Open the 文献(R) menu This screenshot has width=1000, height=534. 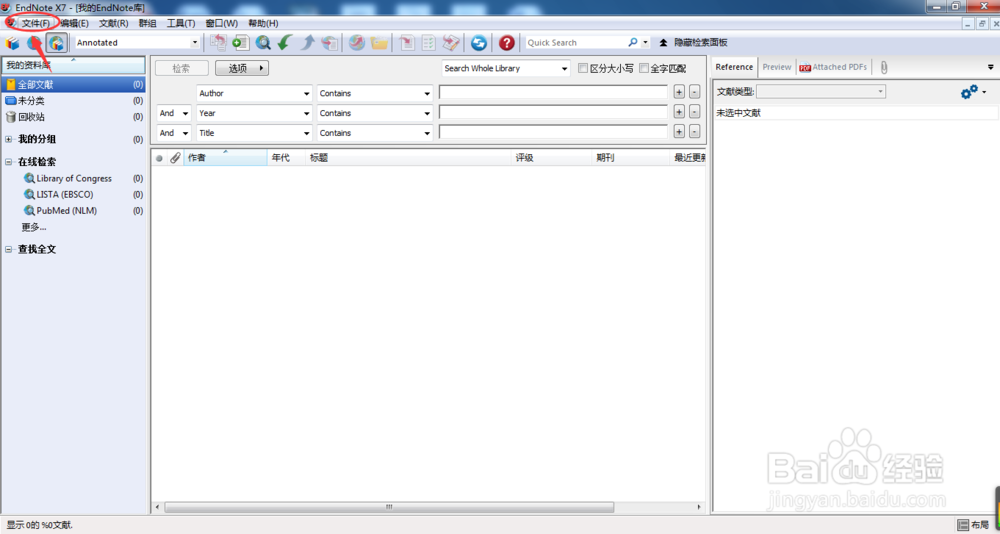point(114,23)
